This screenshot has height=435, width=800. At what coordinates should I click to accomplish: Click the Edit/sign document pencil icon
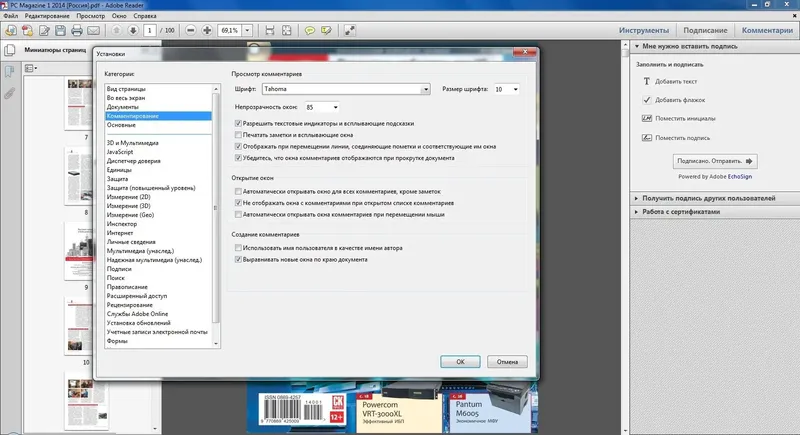pos(44,31)
